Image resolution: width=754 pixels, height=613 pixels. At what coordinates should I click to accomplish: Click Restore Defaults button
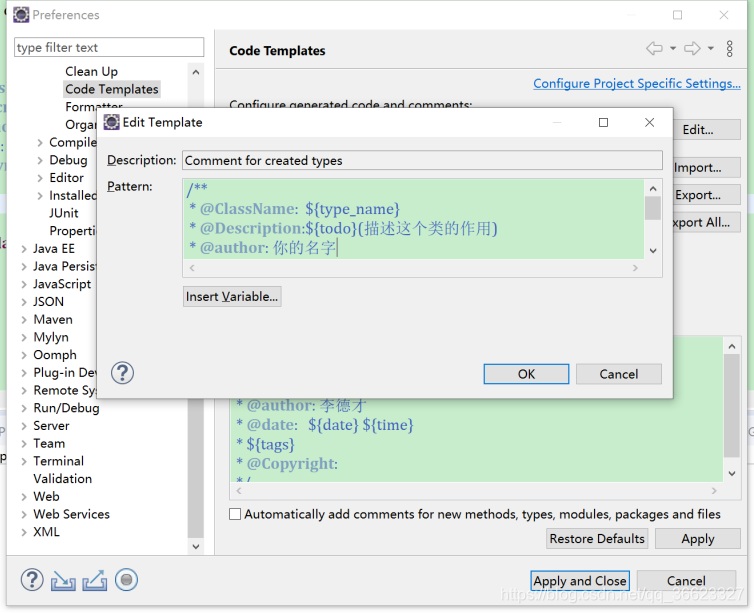pyautogui.click(x=597, y=538)
